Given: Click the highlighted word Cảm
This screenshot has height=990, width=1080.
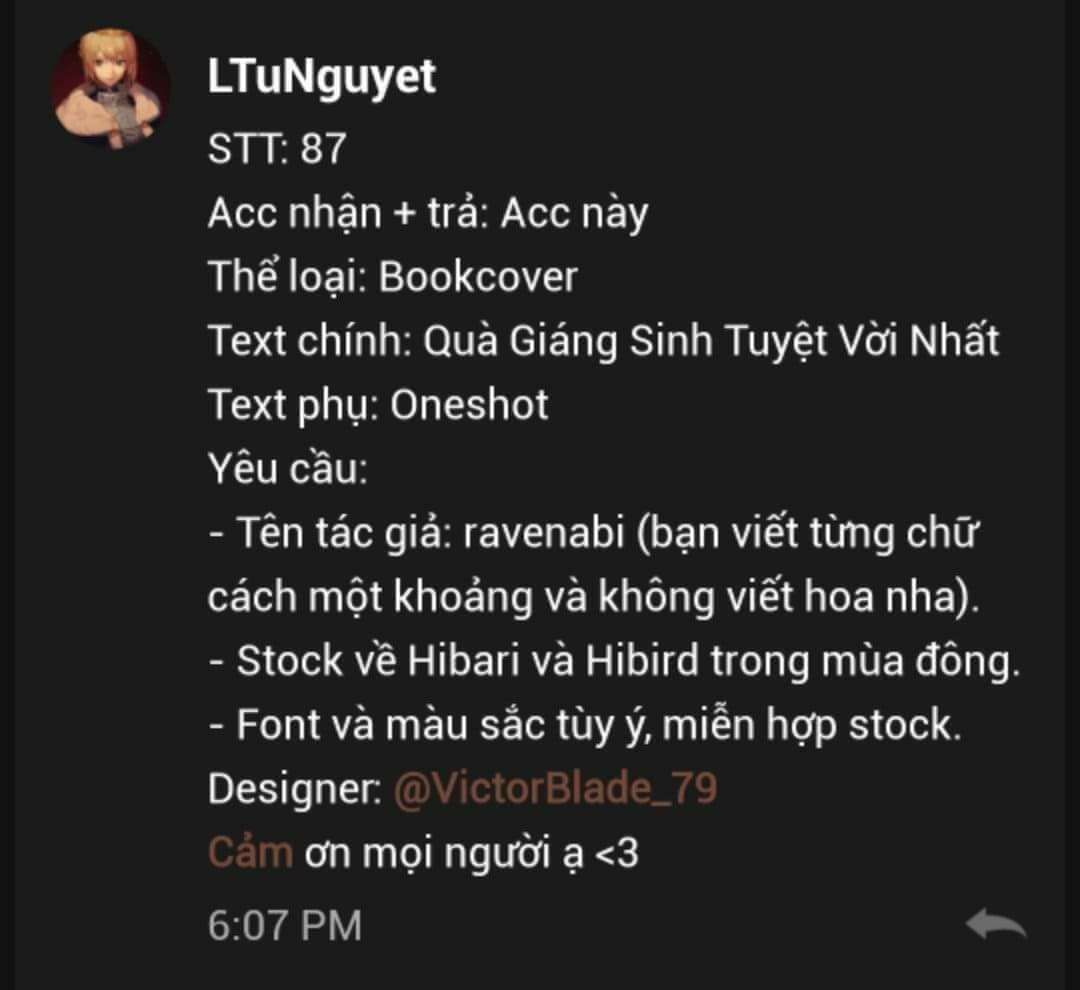Looking at the screenshot, I should tap(250, 852).
